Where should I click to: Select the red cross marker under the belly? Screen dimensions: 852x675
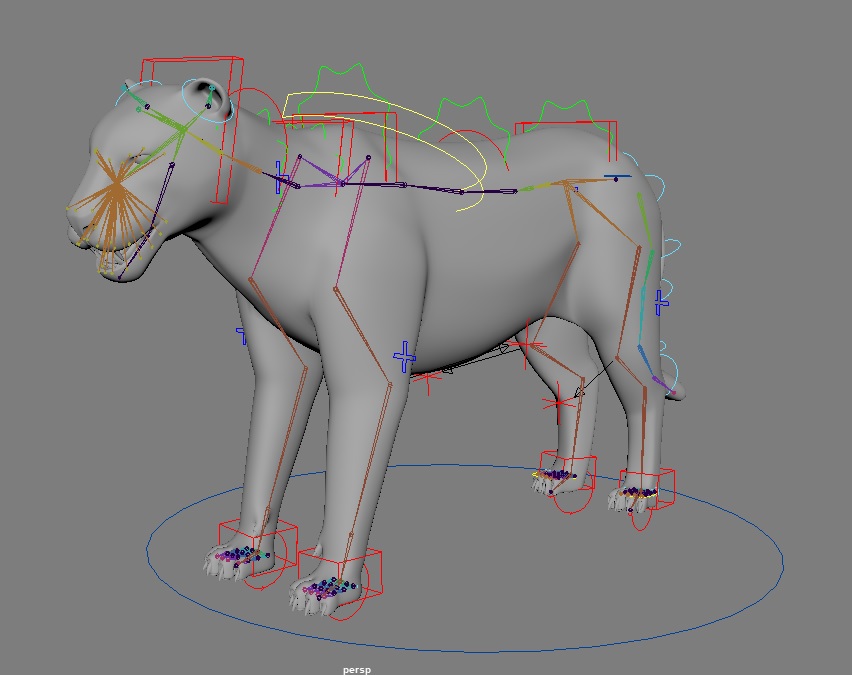(x=427, y=379)
